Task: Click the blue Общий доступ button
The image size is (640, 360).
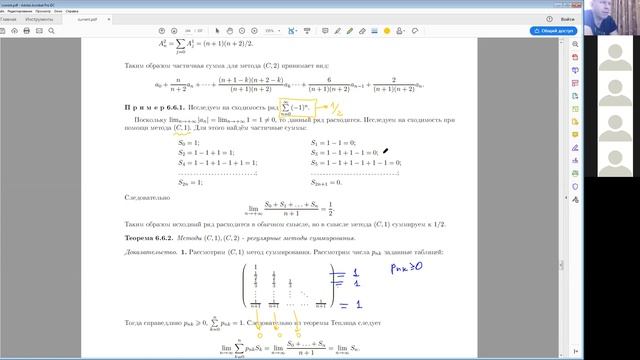Action: click(553, 31)
